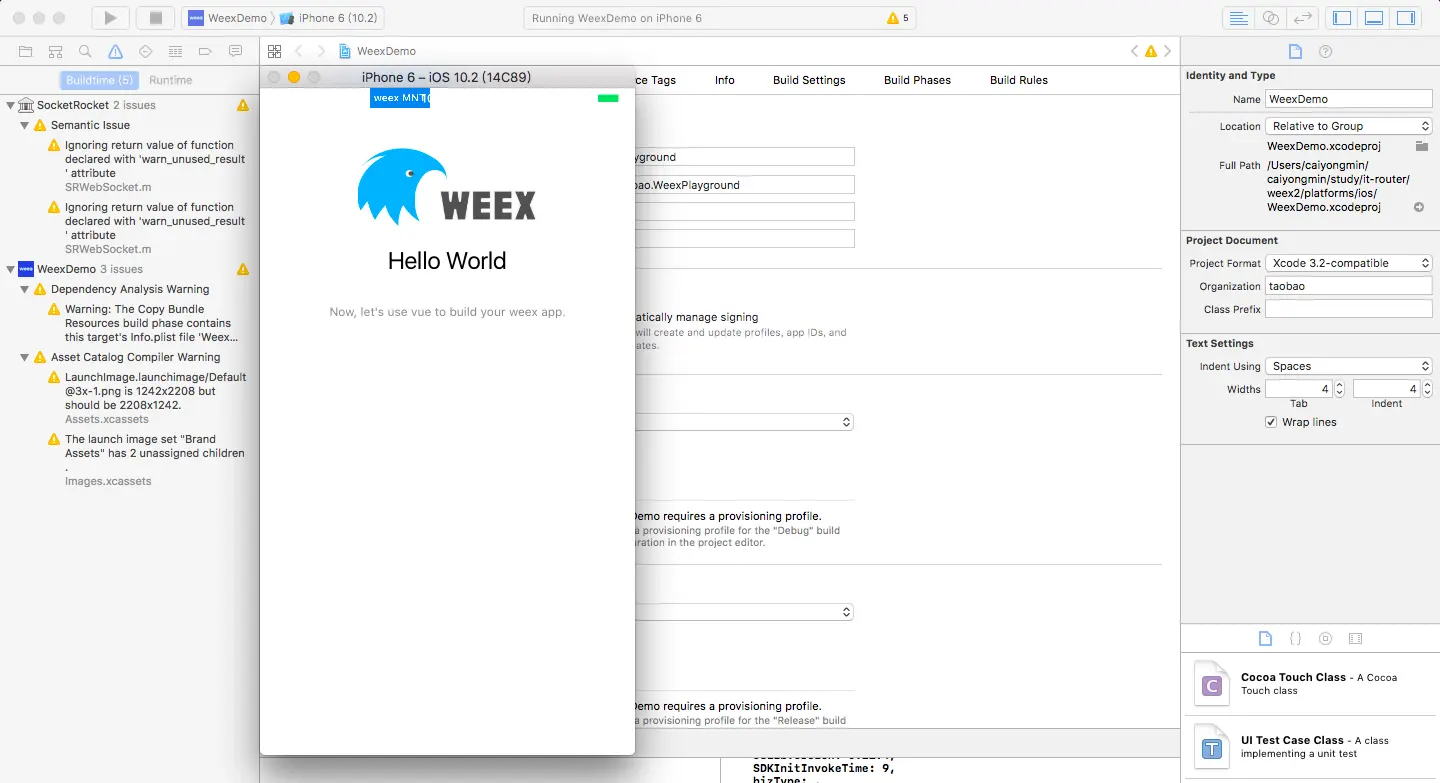The width and height of the screenshot is (1440, 783).
Task: Show the file inspector
Action: [1295, 52]
